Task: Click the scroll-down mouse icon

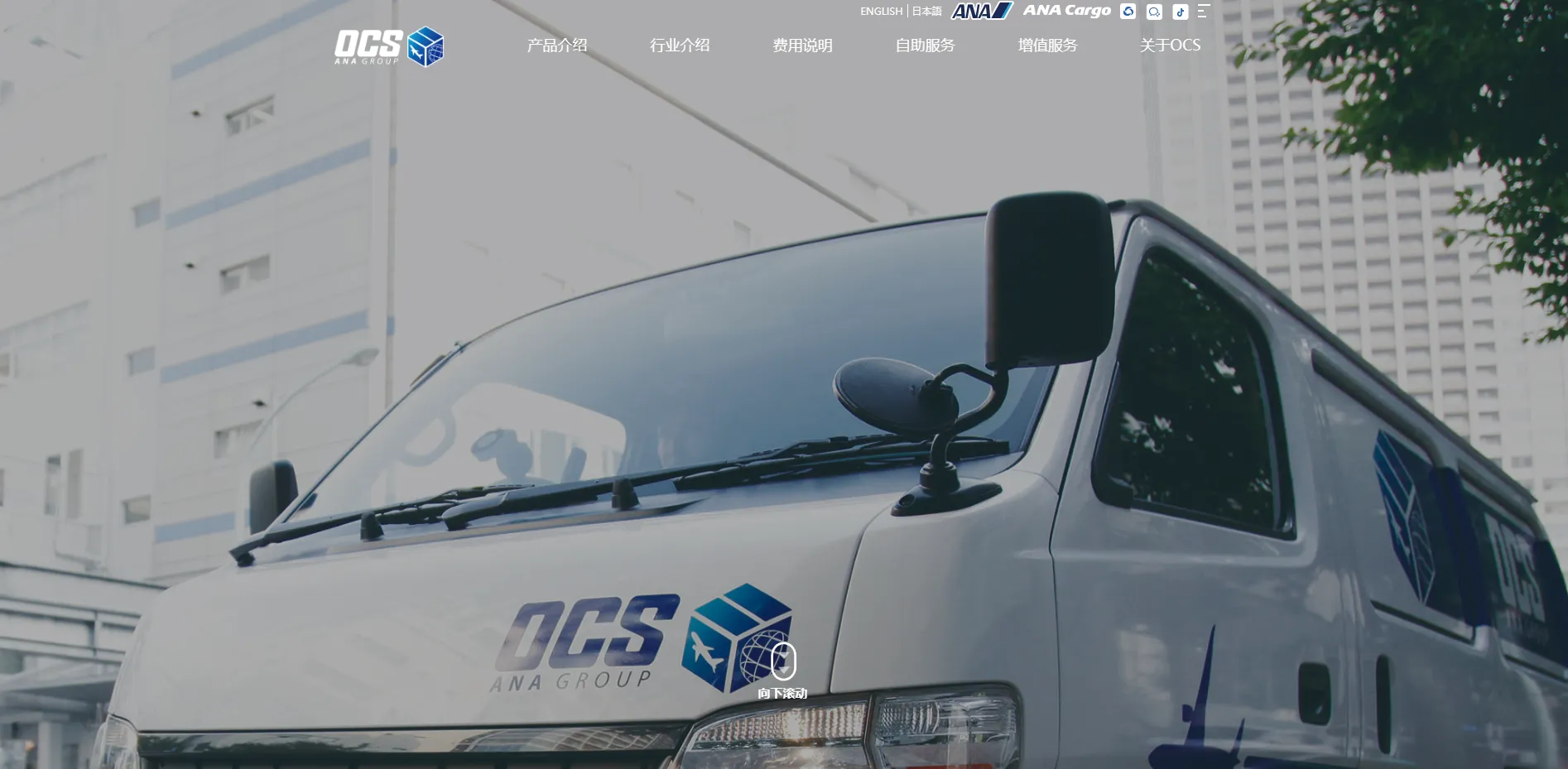Action: [x=783, y=661]
